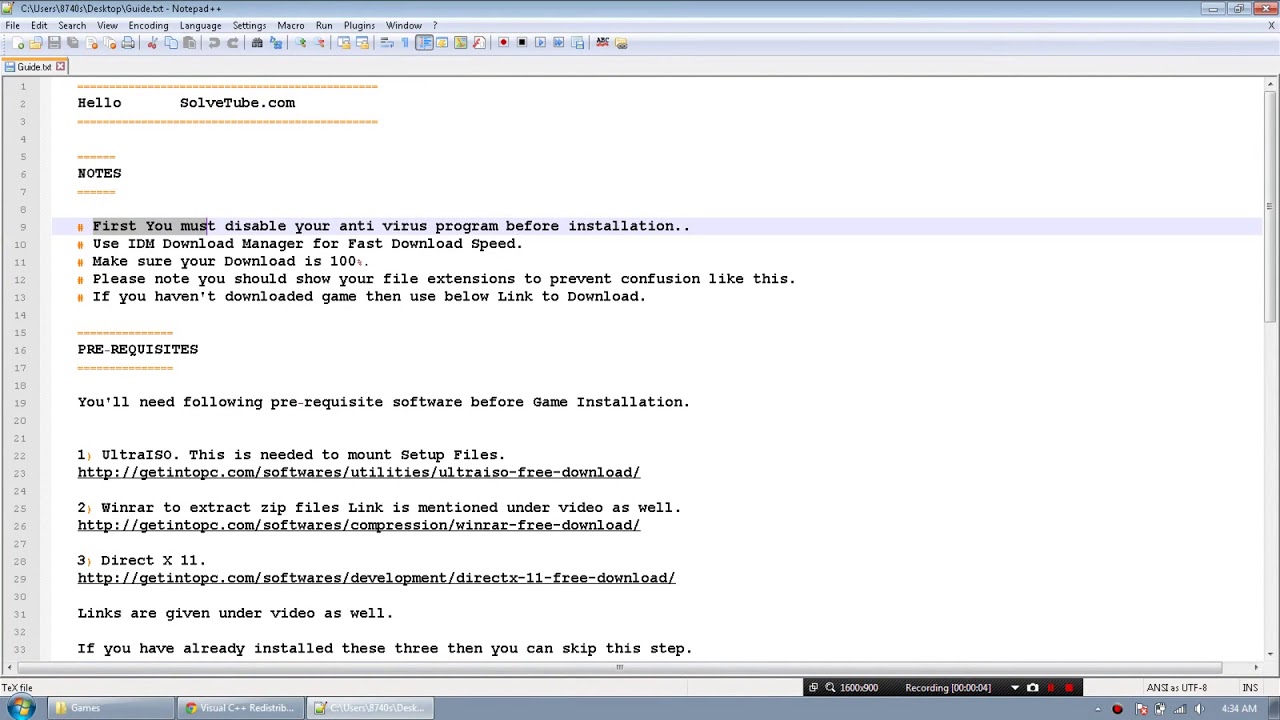1280x720 pixels.
Task: Toggle Show All Characters pilcrow button
Action: [x=405, y=43]
